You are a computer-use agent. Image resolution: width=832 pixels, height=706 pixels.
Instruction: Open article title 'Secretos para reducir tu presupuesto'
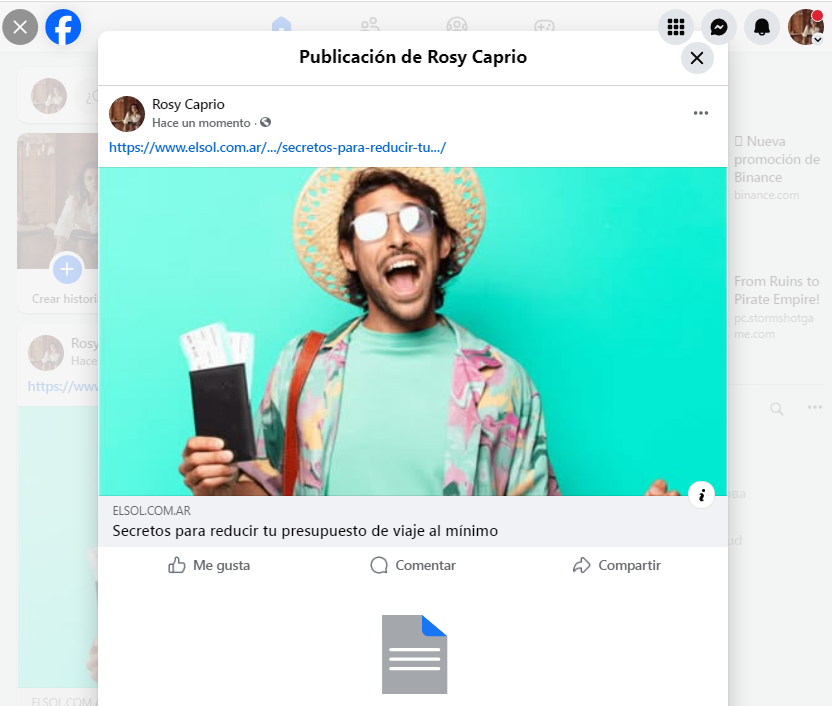[x=305, y=531]
